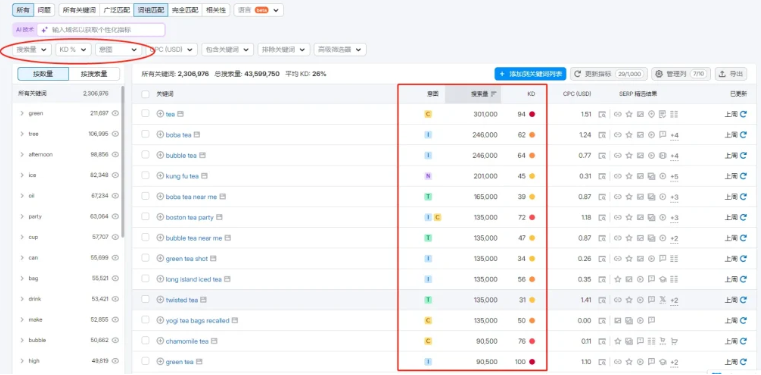
Task: Click the plus icon for twisted tea
Action: [x=160, y=300]
